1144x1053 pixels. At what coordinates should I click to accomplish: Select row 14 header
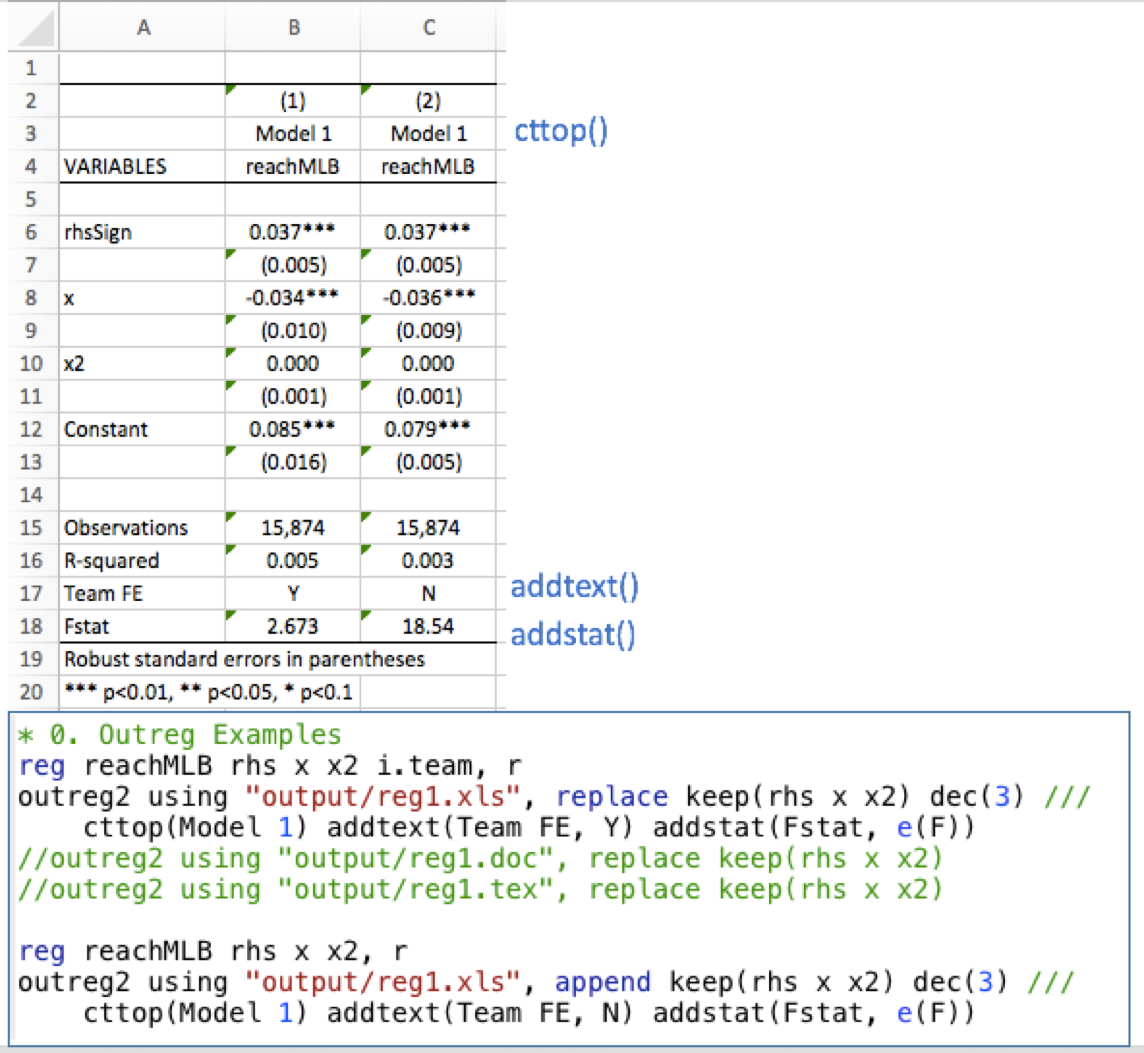click(x=31, y=495)
